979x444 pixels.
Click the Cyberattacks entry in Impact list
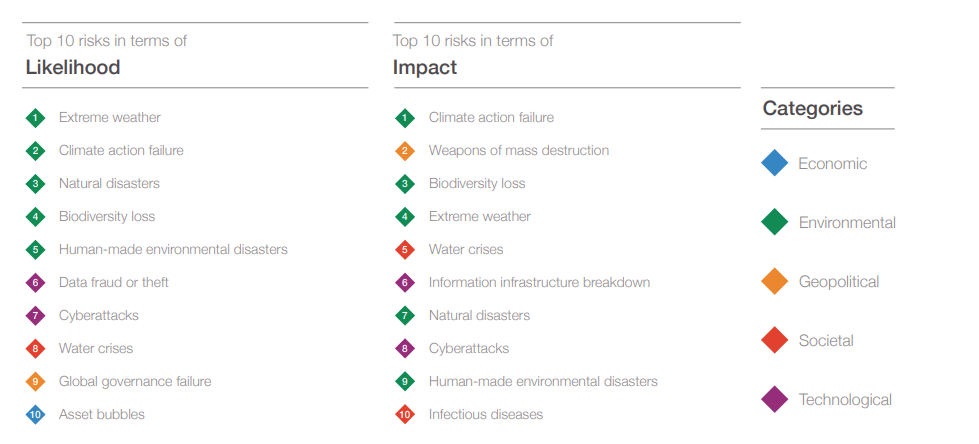point(468,348)
